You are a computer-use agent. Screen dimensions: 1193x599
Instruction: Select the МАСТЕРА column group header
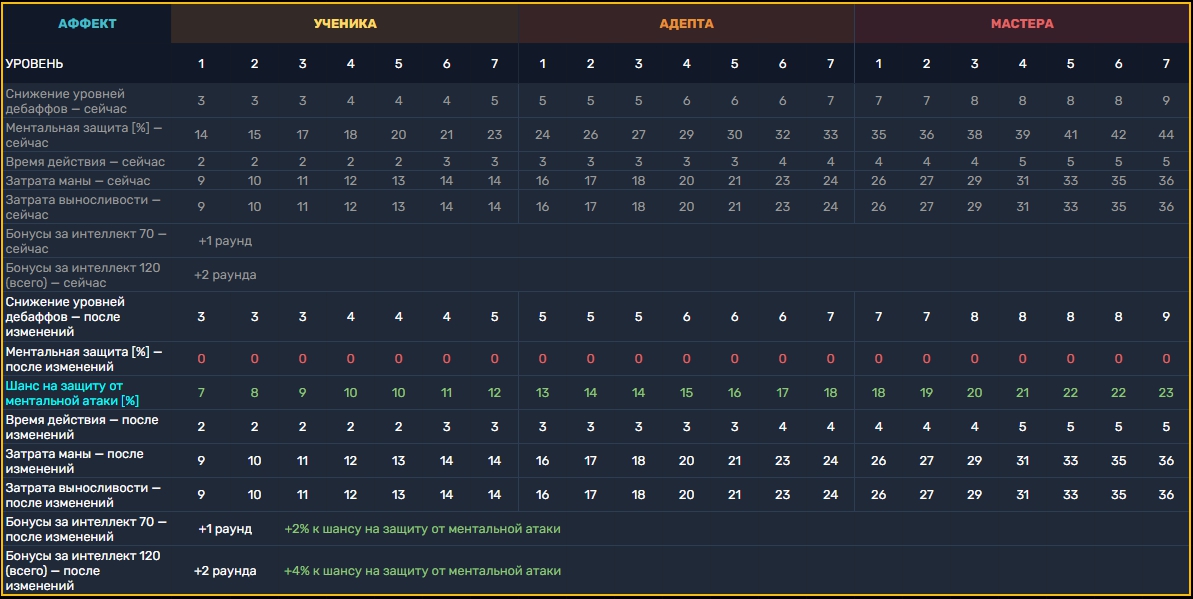[x=1022, y=24]
